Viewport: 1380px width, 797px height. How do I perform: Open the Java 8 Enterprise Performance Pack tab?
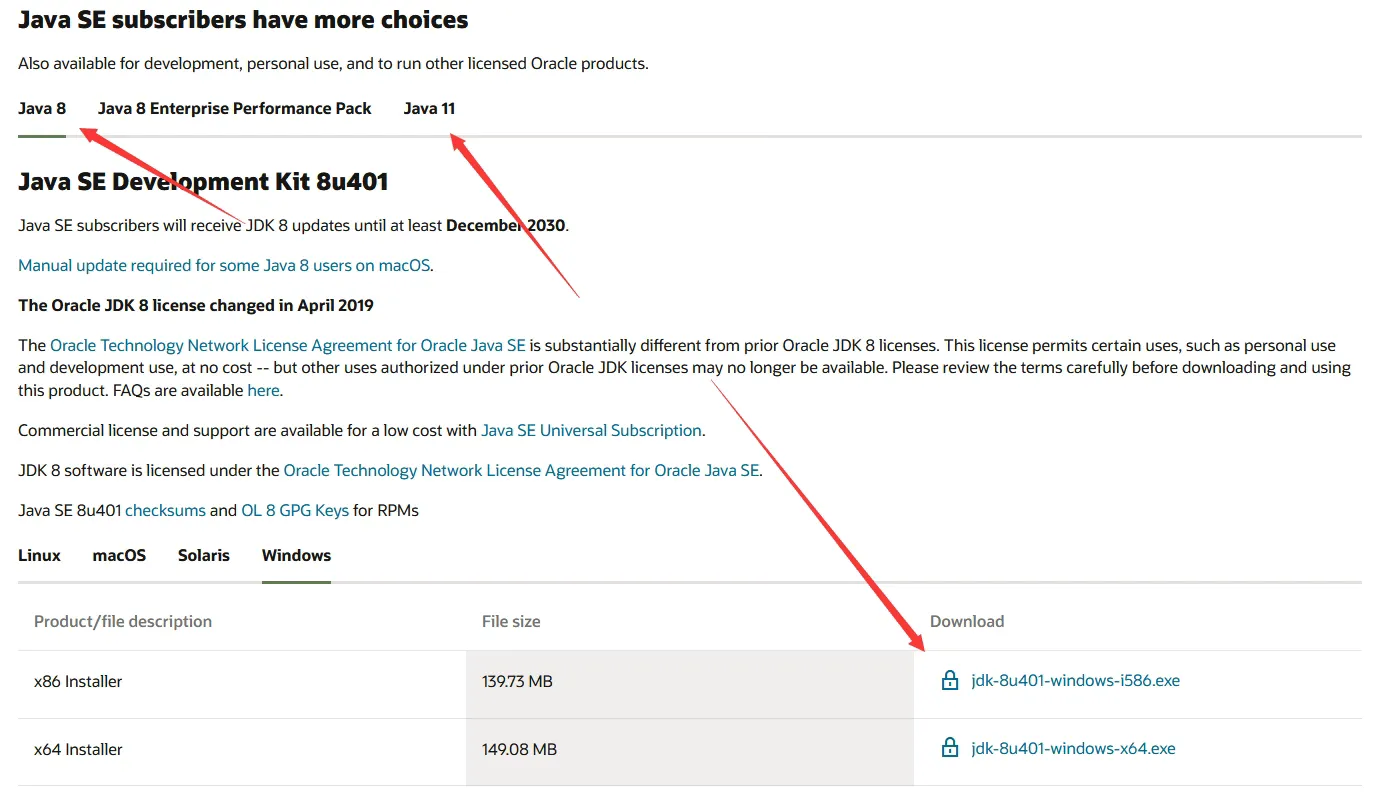(234, 108)
